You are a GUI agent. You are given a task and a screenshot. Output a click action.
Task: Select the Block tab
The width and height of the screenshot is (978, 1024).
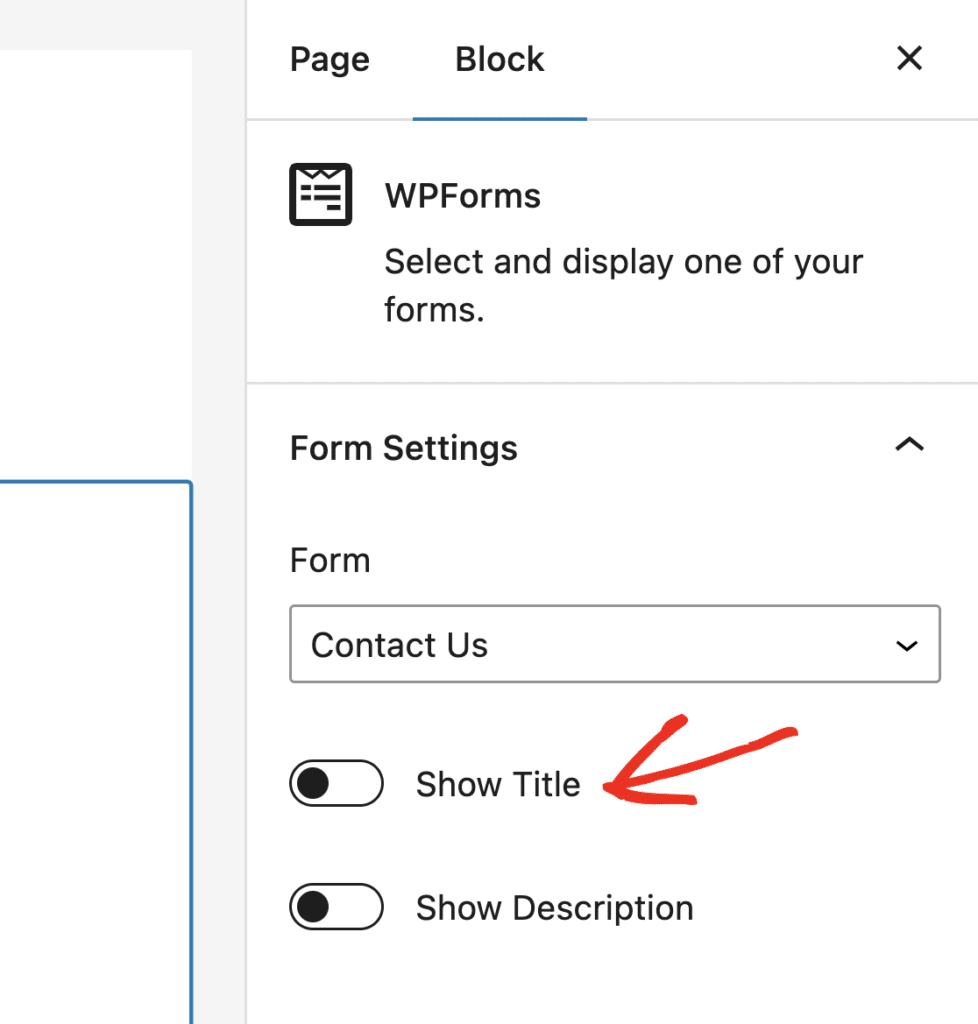499,60
